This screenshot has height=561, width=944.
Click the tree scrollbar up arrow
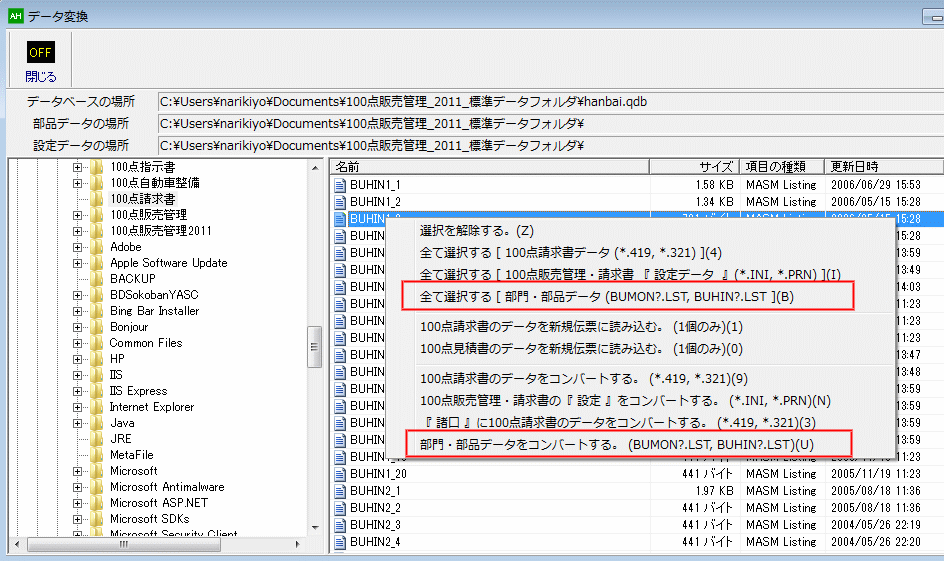315,168
